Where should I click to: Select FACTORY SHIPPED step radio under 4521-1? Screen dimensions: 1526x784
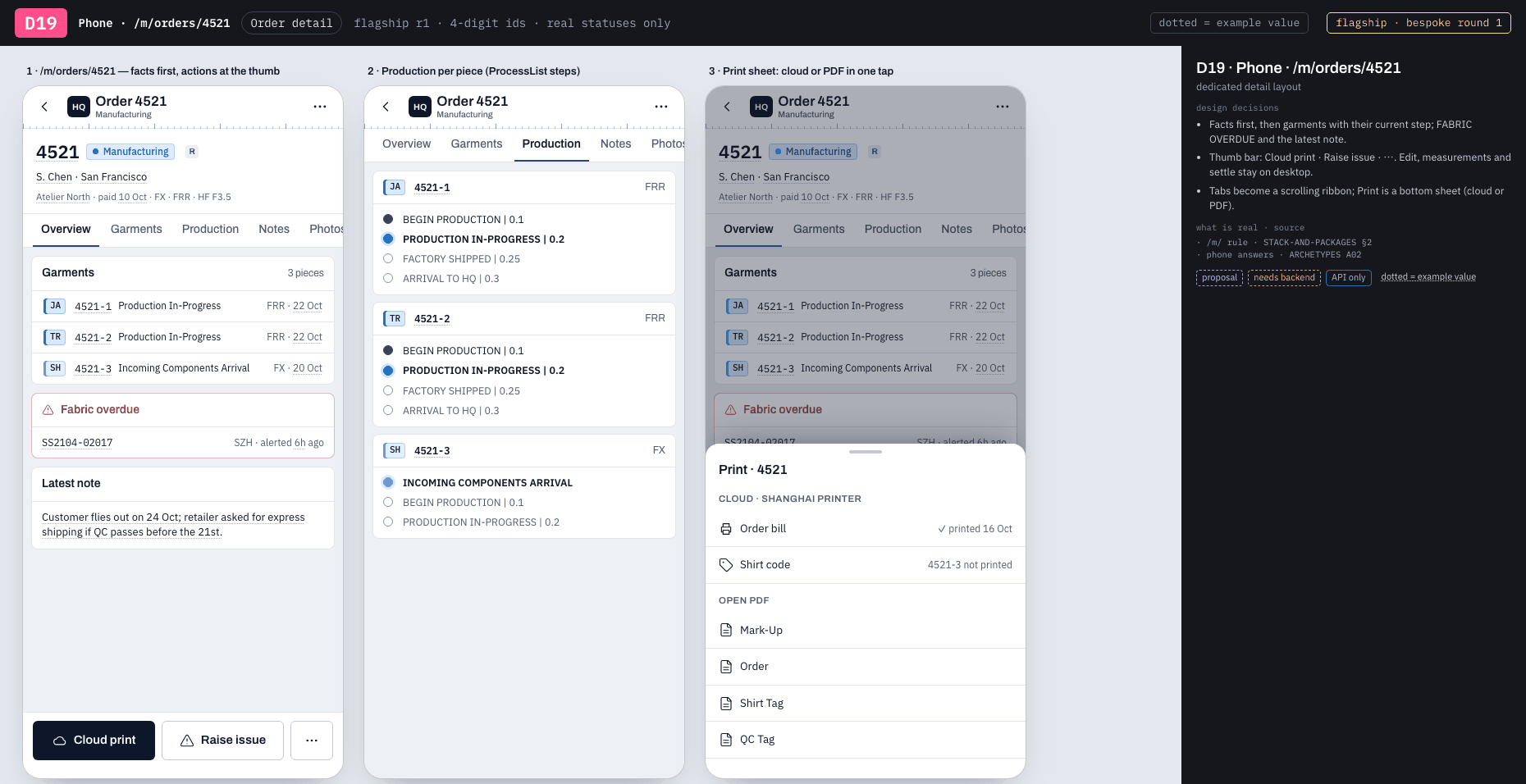(x=388, y=258)
